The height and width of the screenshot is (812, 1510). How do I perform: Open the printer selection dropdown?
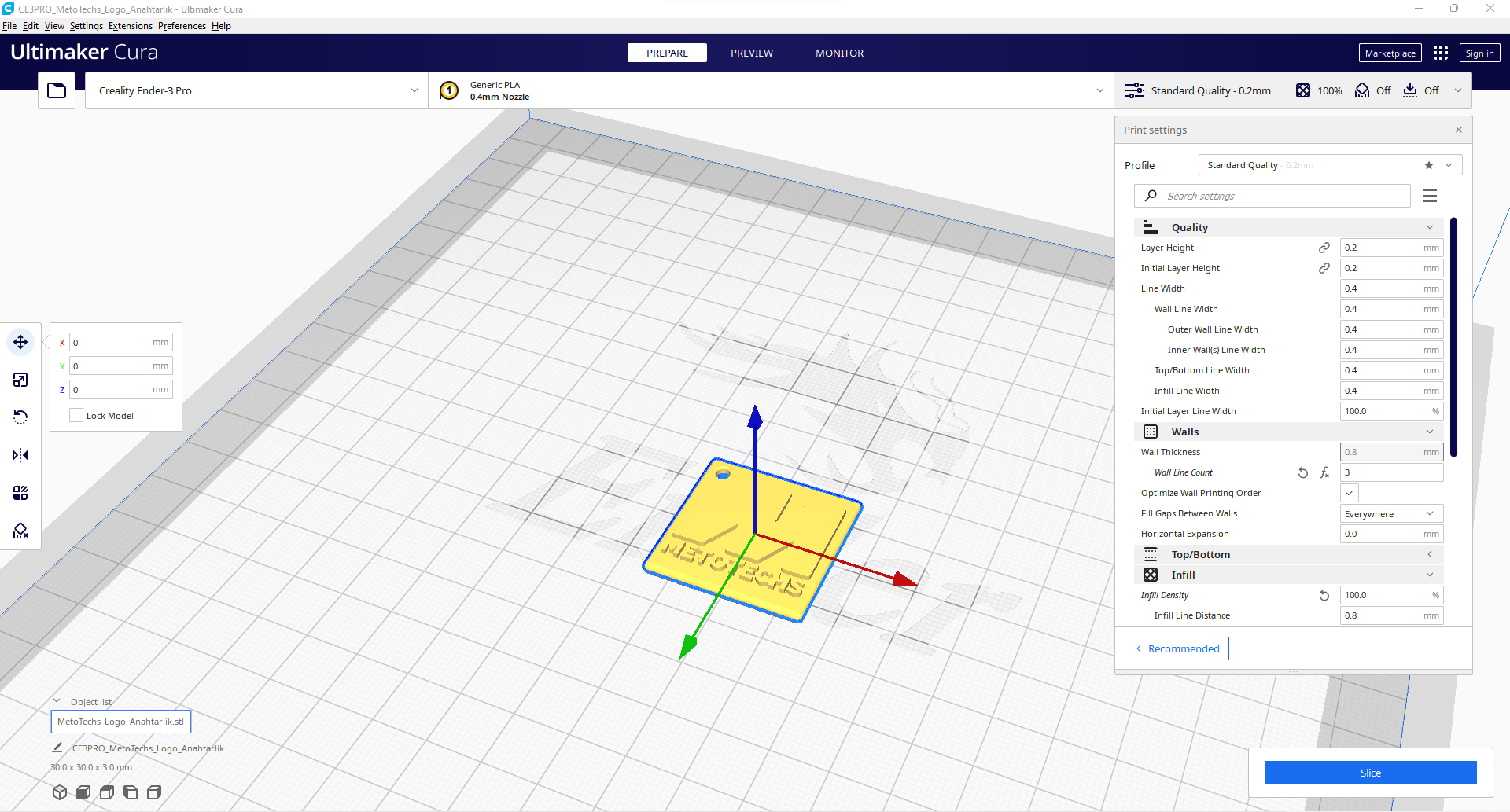coord(256,90)
